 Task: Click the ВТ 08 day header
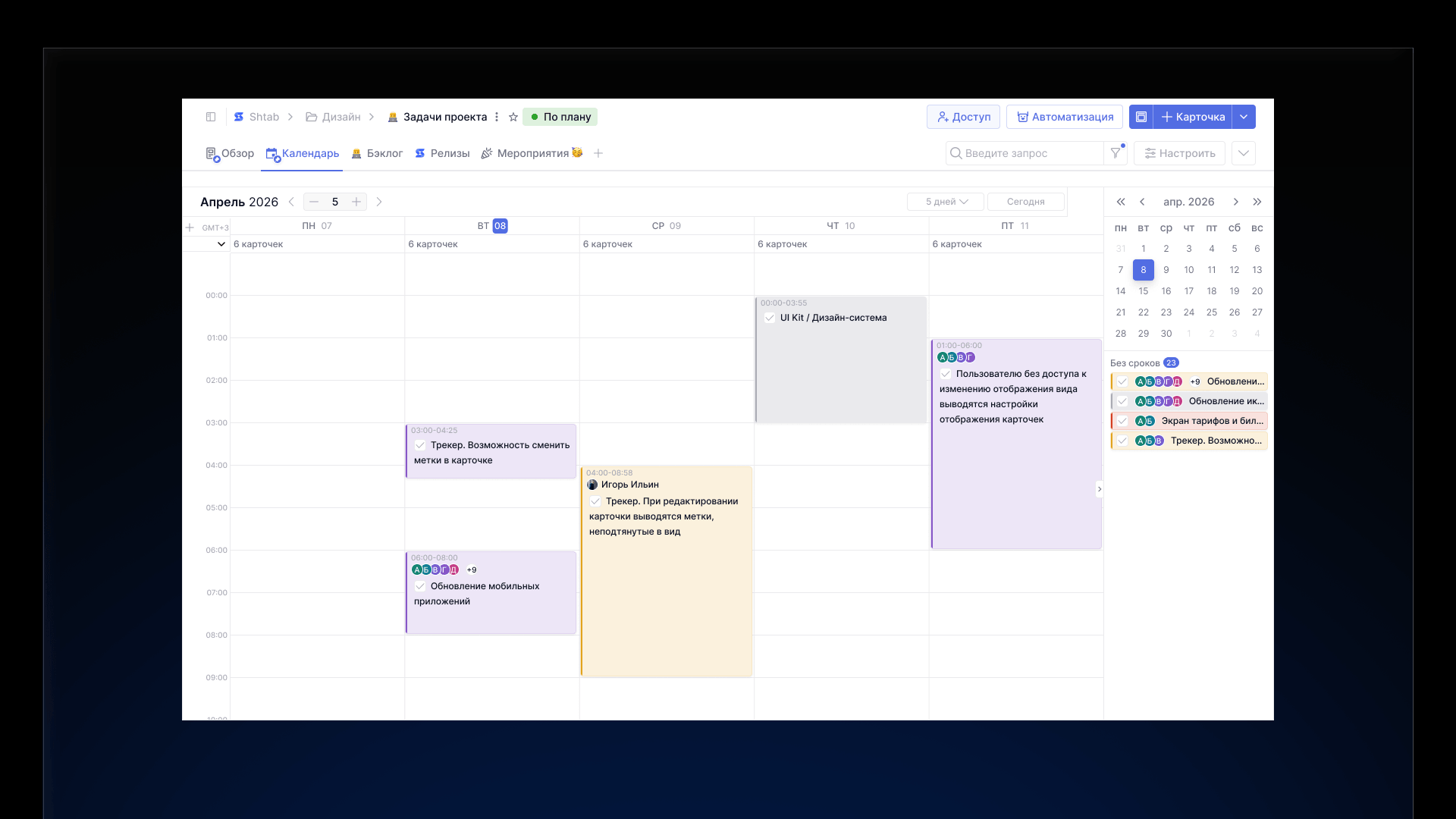492,226
